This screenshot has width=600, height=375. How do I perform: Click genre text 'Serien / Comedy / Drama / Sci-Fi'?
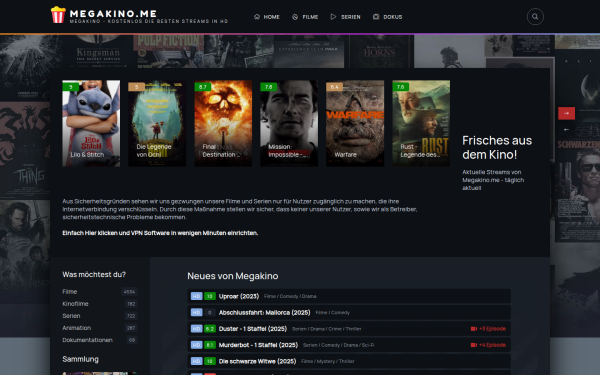click(338, 345)
